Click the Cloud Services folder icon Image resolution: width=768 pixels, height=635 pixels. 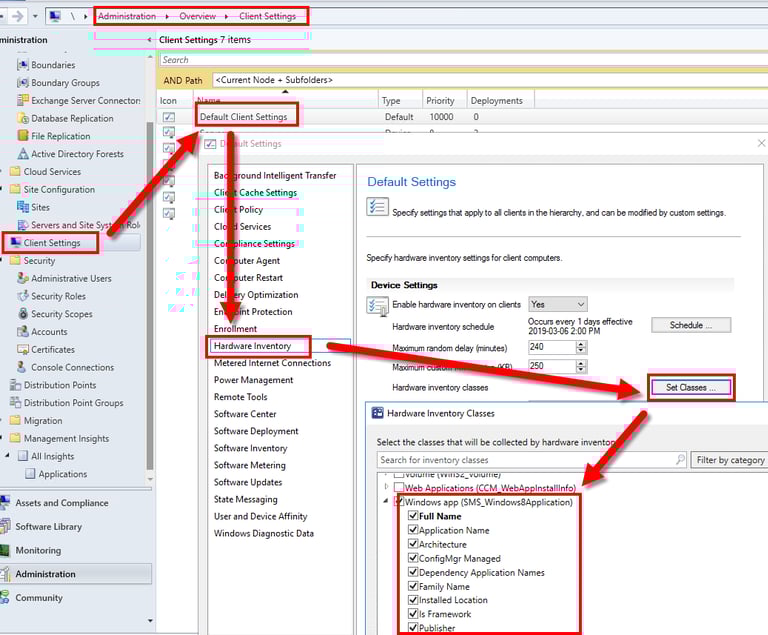coord(15,171)
